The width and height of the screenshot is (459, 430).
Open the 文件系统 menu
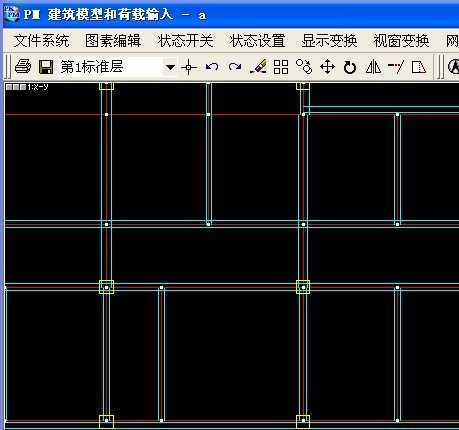pos(42,41)
